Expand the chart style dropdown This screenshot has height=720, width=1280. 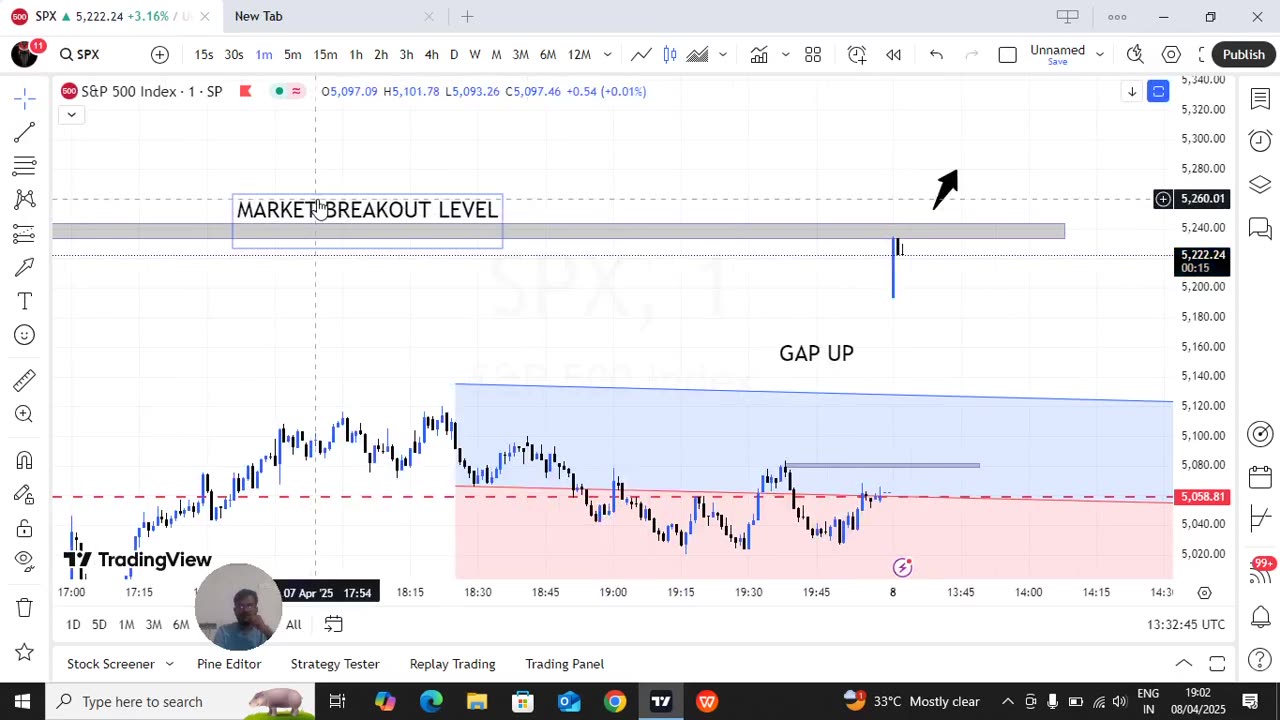point(722,55)
